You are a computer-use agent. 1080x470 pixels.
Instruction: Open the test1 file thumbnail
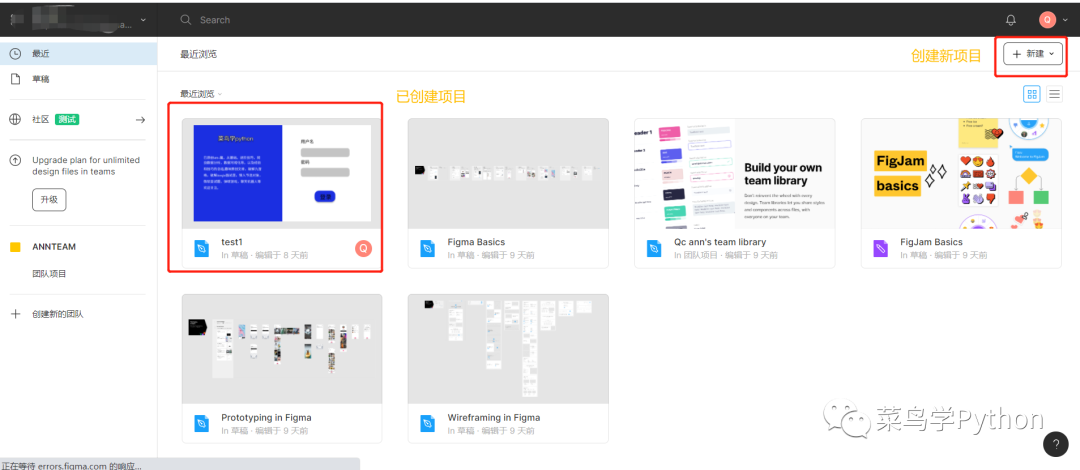pyautogui.click(x=282, y=174)
